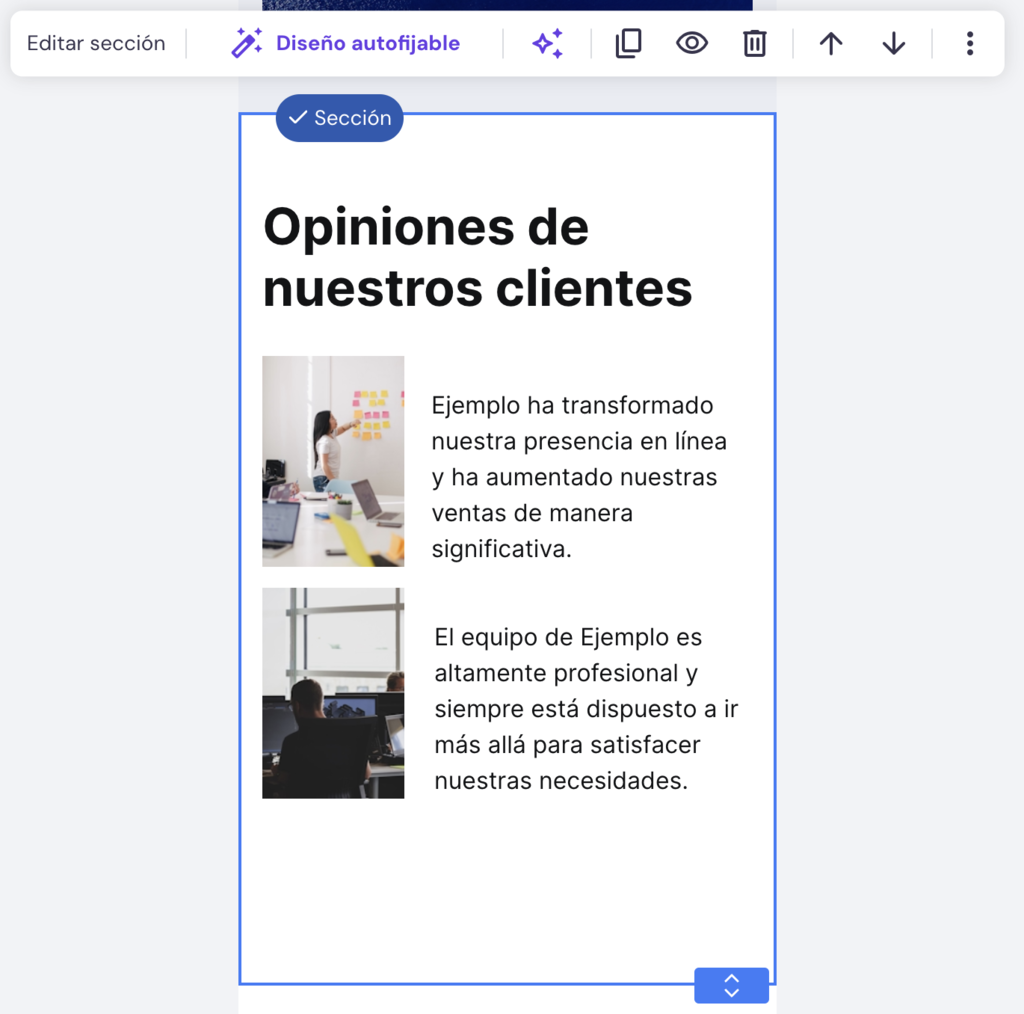The height and width of the screenshot is (1014, 1024).
Task: Move the section up with the up arrow
Action: coord(830,43)
